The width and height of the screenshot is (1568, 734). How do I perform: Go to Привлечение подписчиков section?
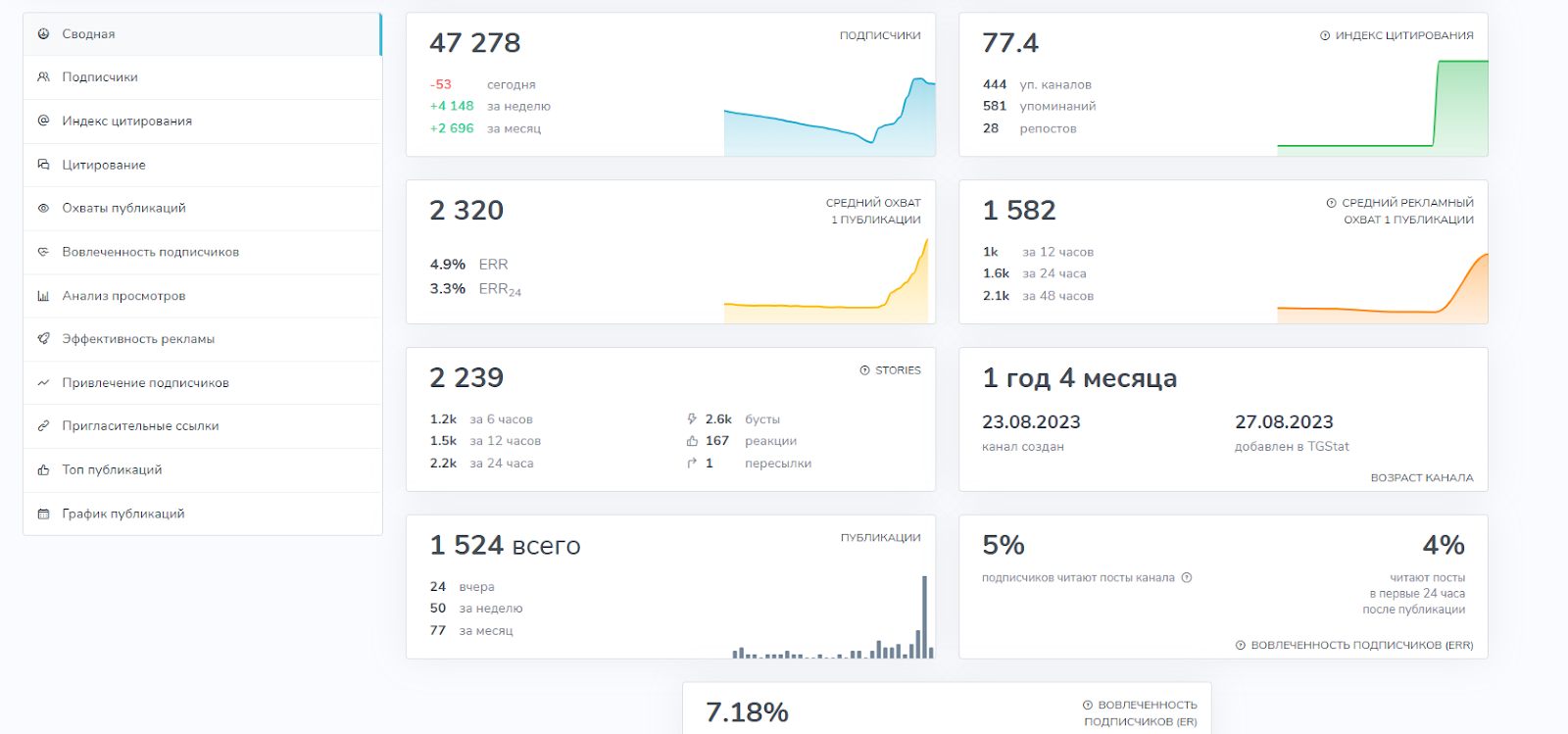click(x=202, y=383)
